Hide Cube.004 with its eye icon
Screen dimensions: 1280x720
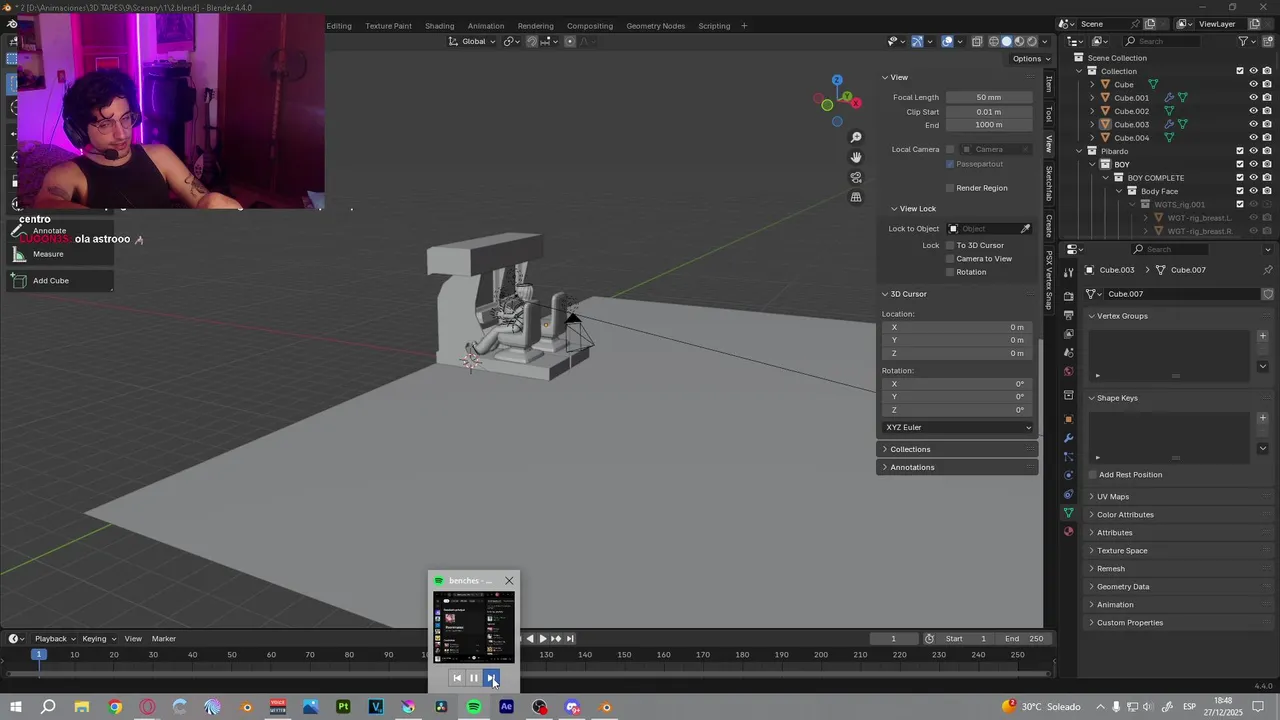coord(1253,138)
